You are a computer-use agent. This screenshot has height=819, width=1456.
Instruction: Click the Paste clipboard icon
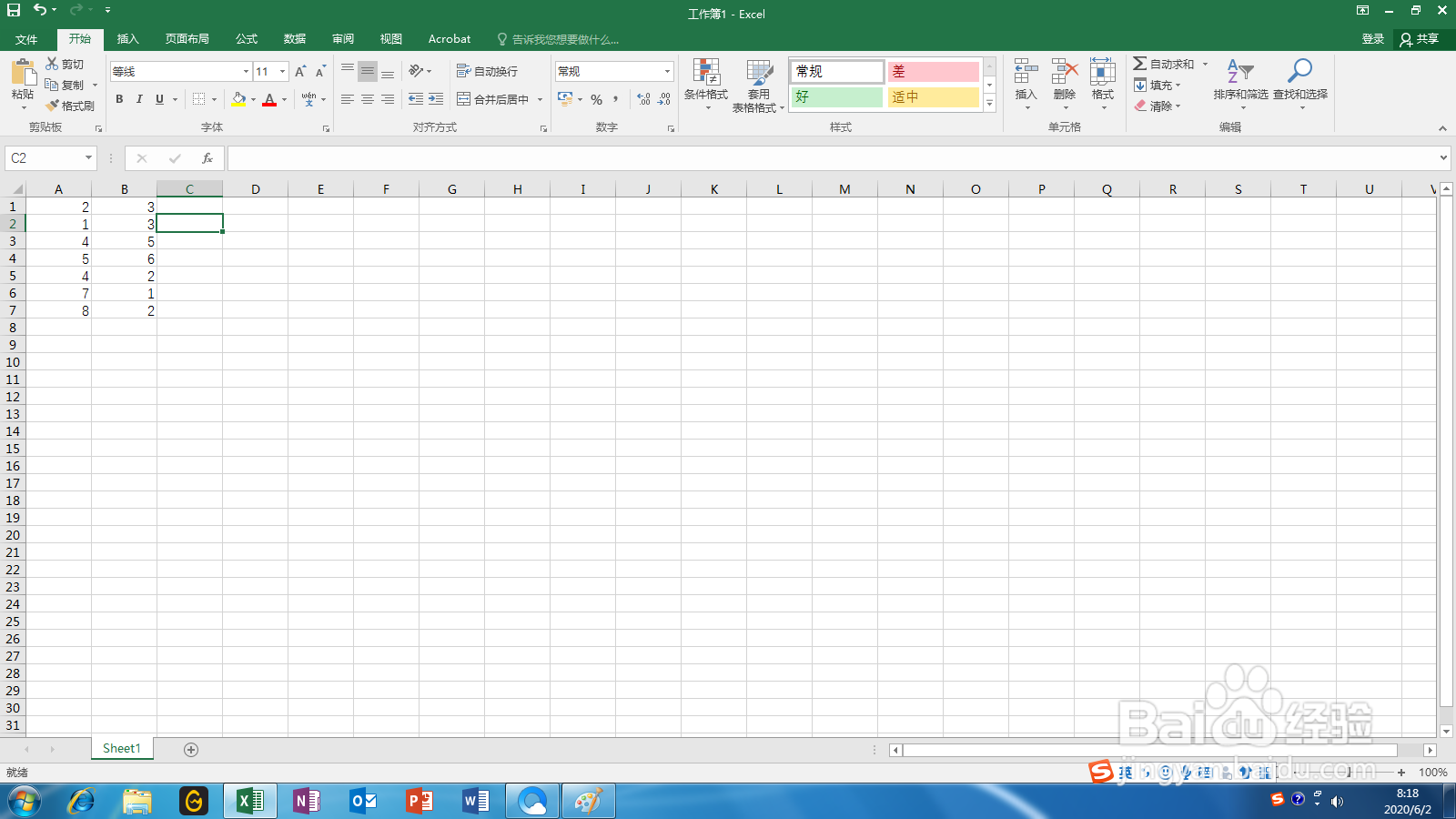point(24,72)
